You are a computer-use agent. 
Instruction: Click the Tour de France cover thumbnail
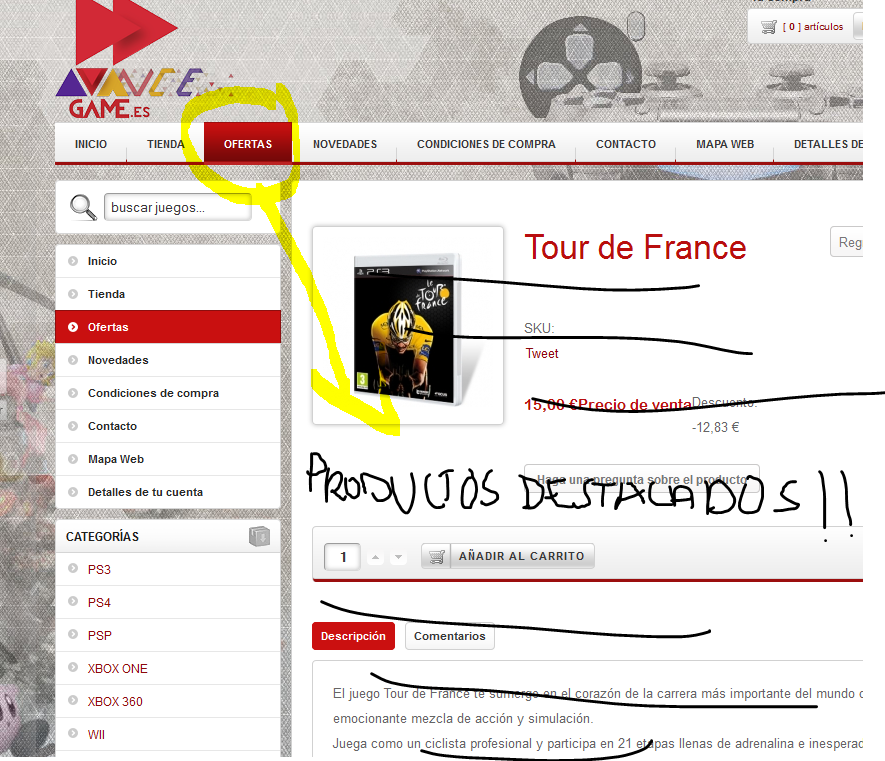pos(408,326)
